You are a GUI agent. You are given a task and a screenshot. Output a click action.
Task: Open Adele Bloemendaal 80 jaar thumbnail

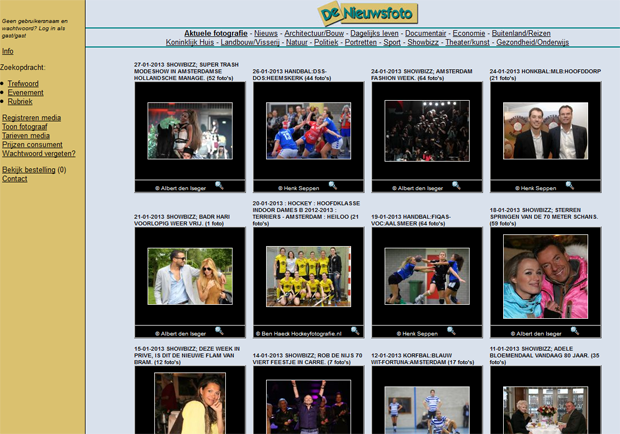pos(545,410)
